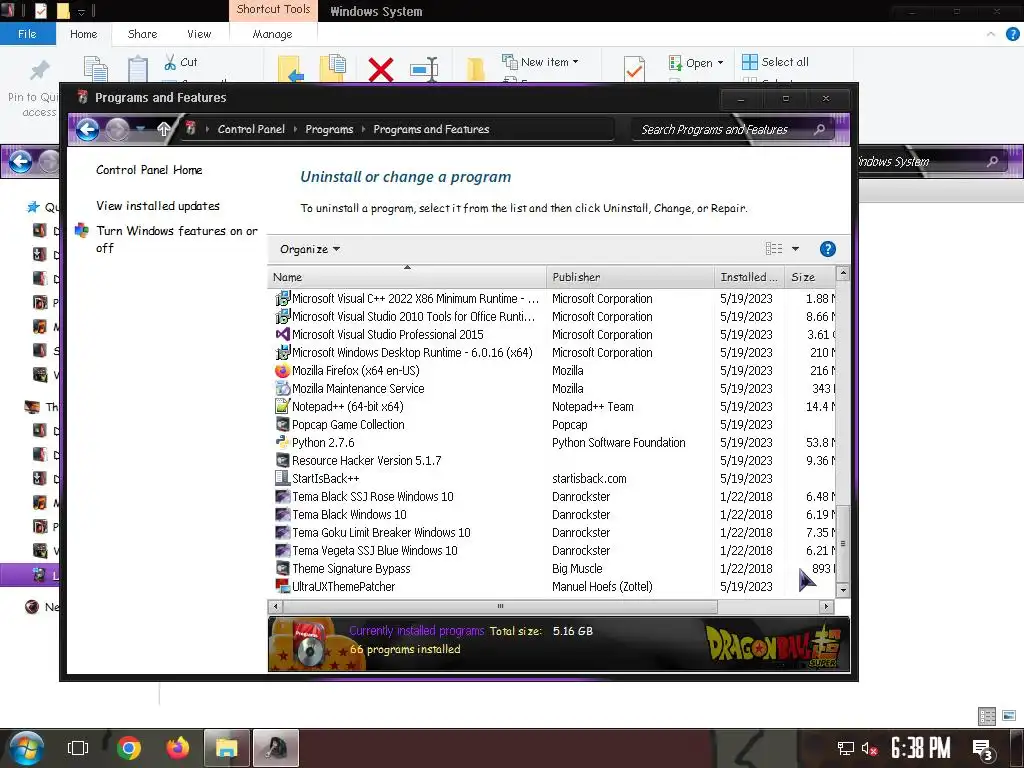Open Task View on the taskbar
The height and width of the screenshot is (768, 1024).
coord(78,748)
